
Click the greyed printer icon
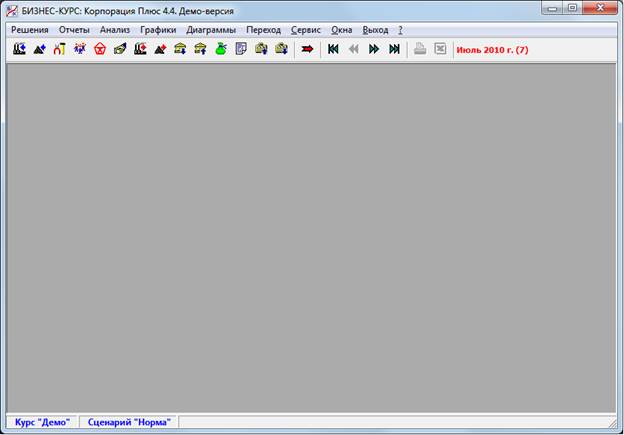pos(420,49)
